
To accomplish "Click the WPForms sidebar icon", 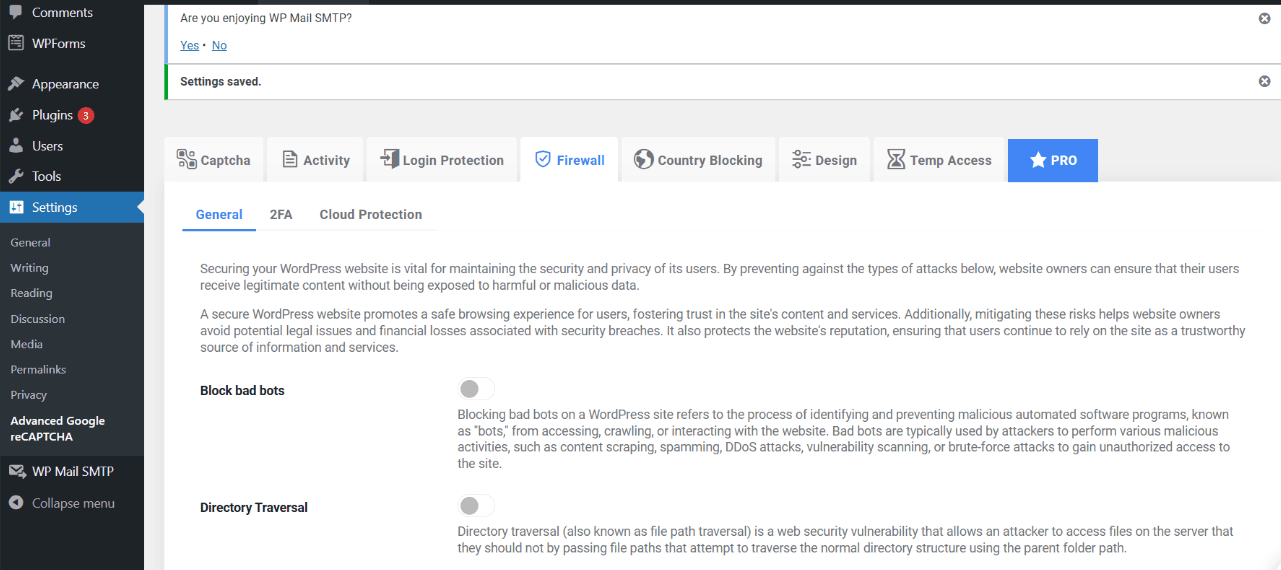I will click(x=16, y=44).
